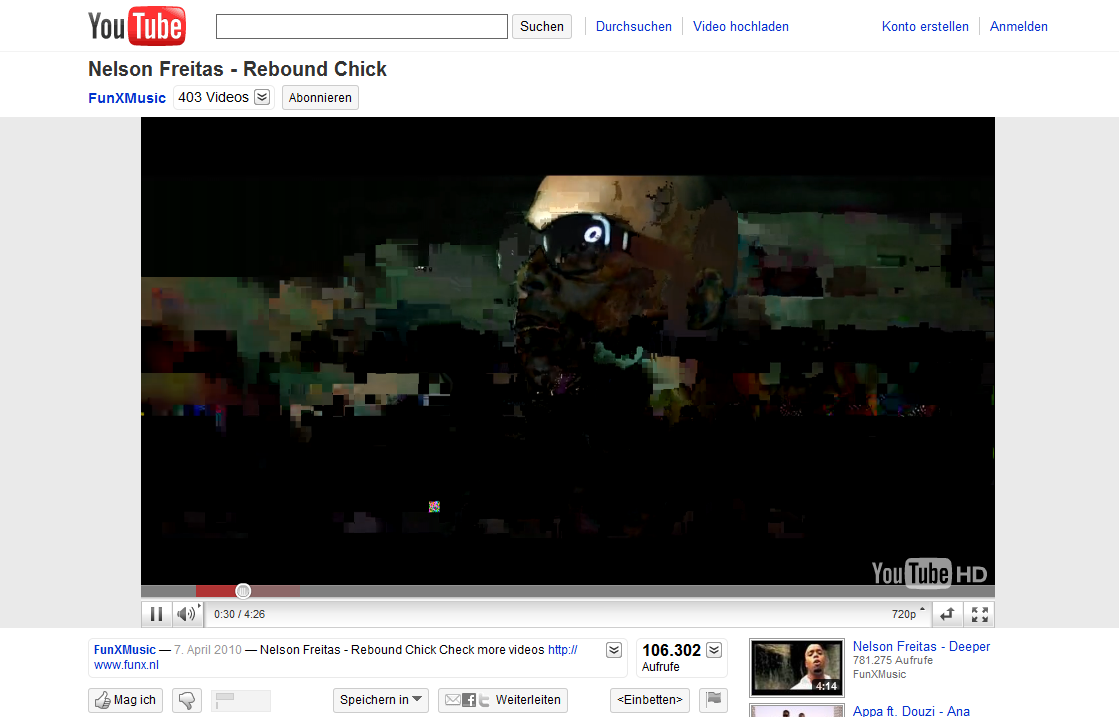
Task: Toggle fullscreen mode in the player
Action: pos(979,614)
